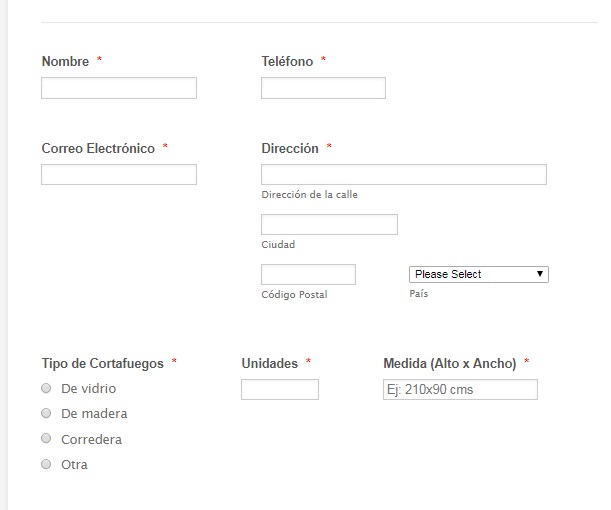Viewport: 611px width, 510px height.
Task: Open the País dropdown
Action: click(478, 274)
